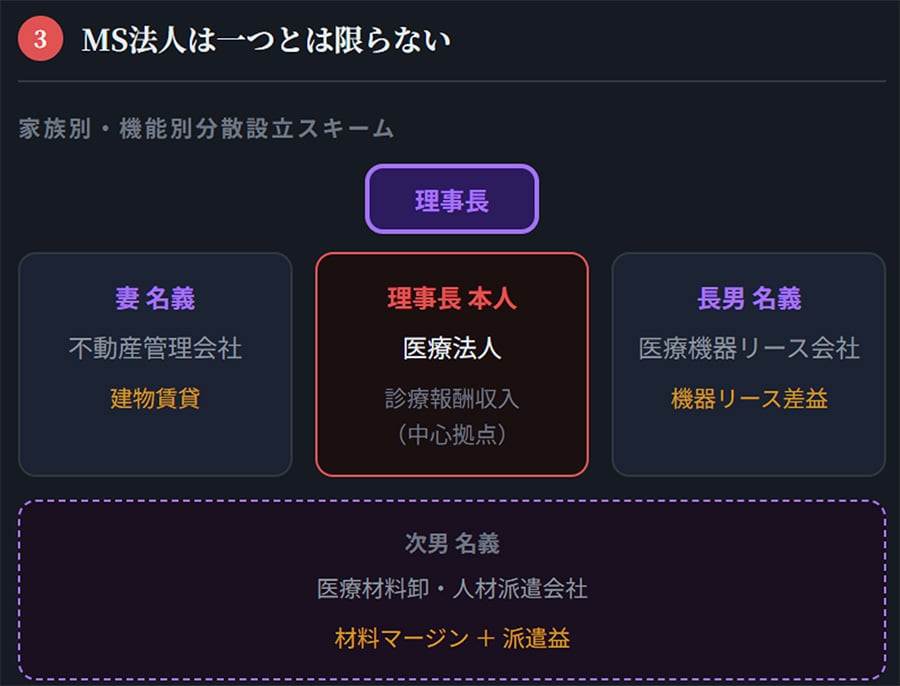Click the 医療機器リース会社 text

[x=749, y=348]
